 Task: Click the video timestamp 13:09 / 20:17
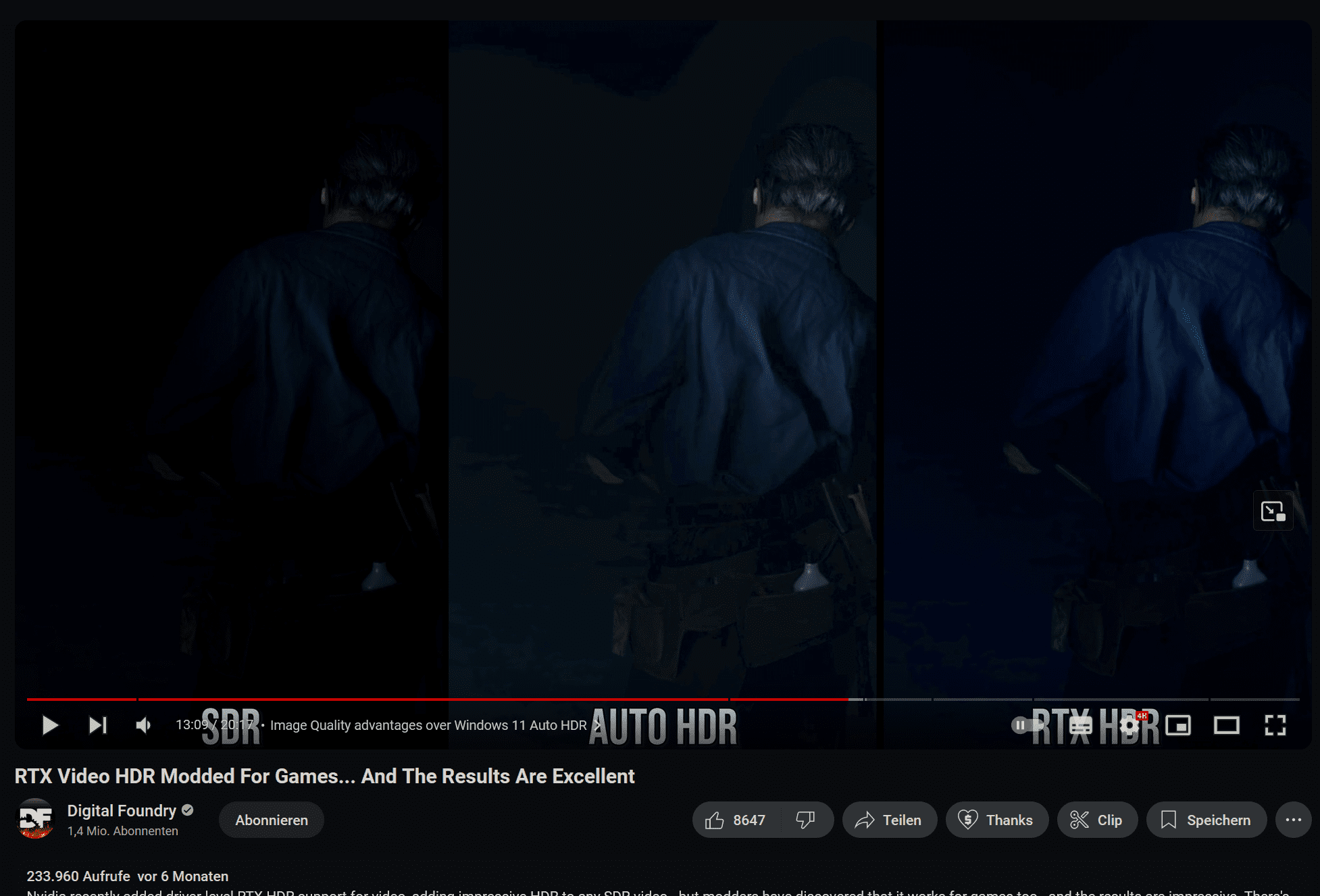coord(215,725)
